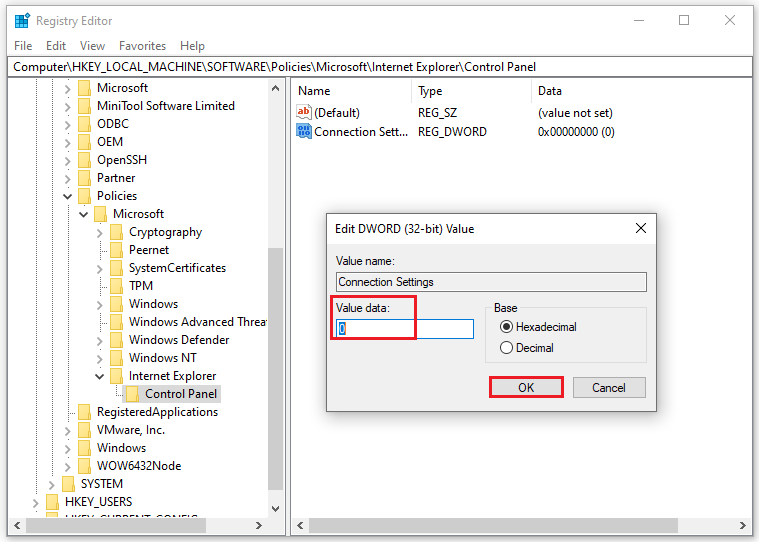Click the tree pane scroll down arrow

tap(275, 508)
